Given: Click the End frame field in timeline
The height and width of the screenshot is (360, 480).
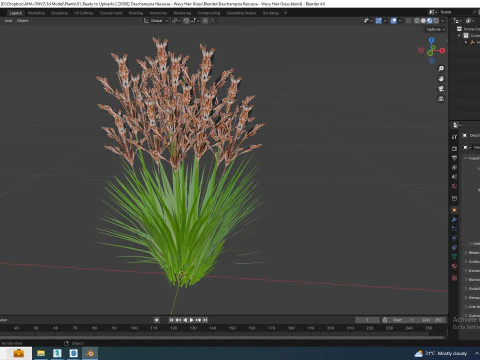Looking at the screenshot, I should 432,320.
